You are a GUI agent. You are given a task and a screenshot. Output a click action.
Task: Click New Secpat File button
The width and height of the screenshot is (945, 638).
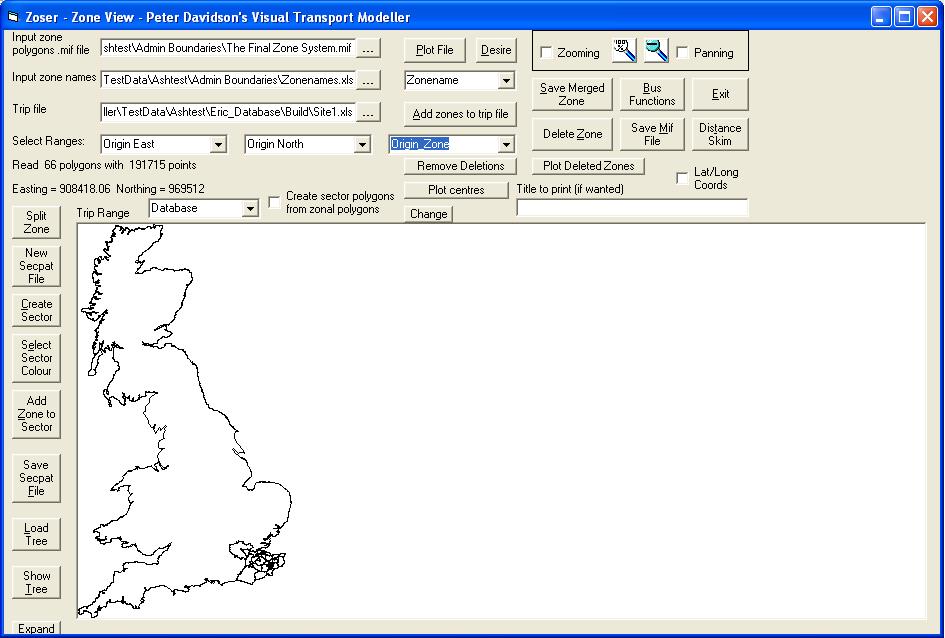click(36, 266)
